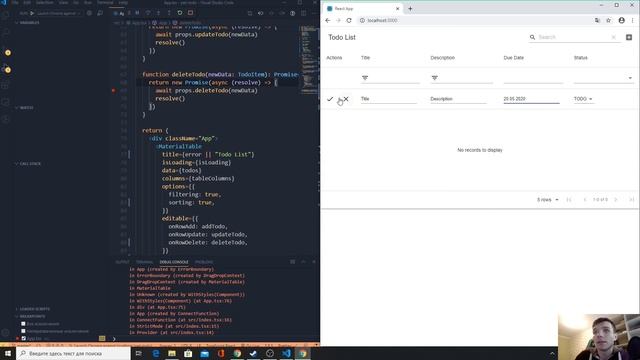Open Microsoft Store from the taskbar
The height and width of the screenshot is (360, 640).
188,353
